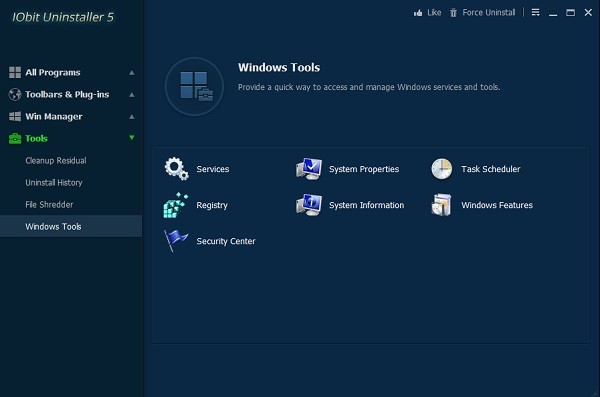Screen dimensions: 600x397
Task: Expand the Win Manager section arrow
Action: pos(132,116)
